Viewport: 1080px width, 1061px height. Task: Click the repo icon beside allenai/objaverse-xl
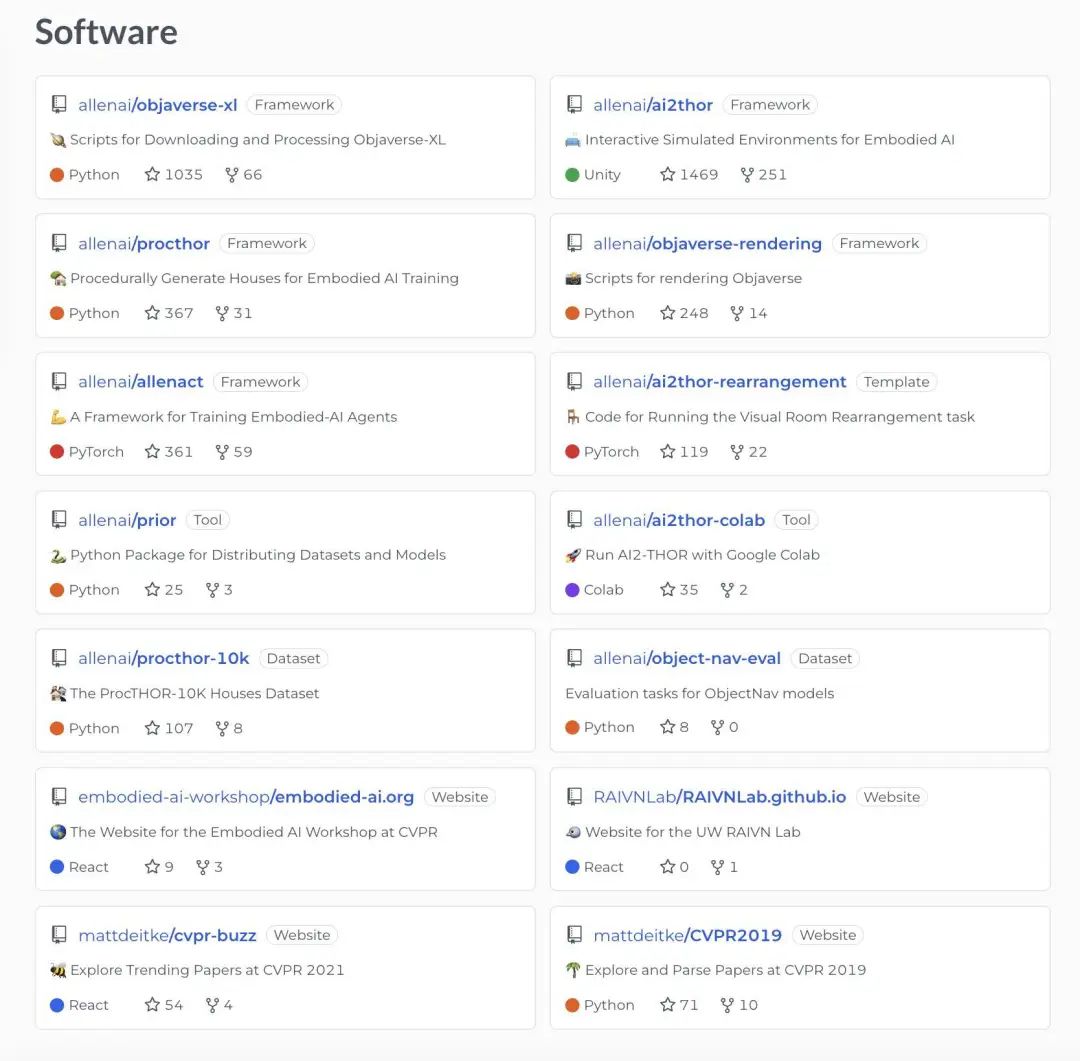[x=59, y=105]
